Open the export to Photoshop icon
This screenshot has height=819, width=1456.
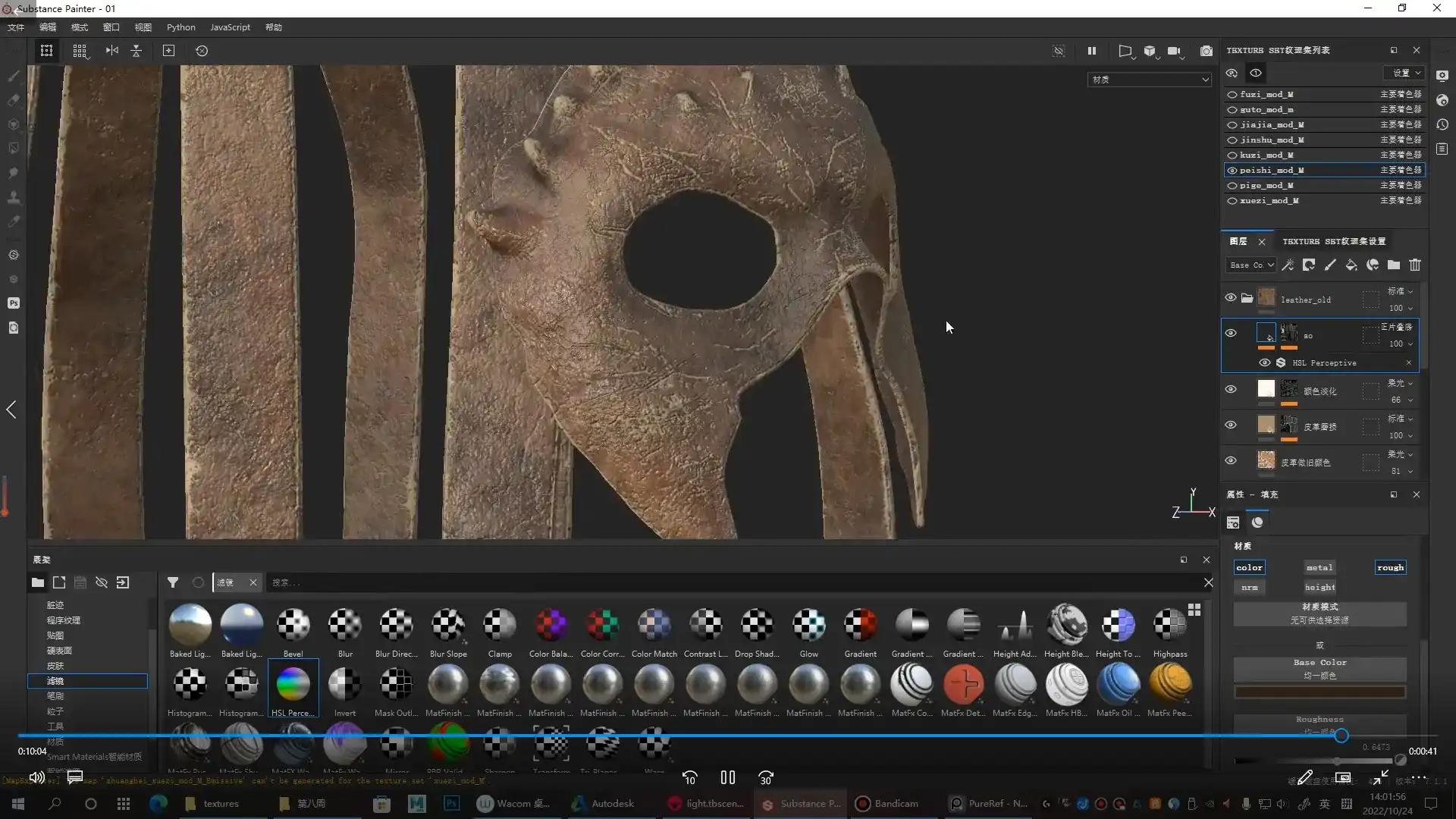point(13,303)
